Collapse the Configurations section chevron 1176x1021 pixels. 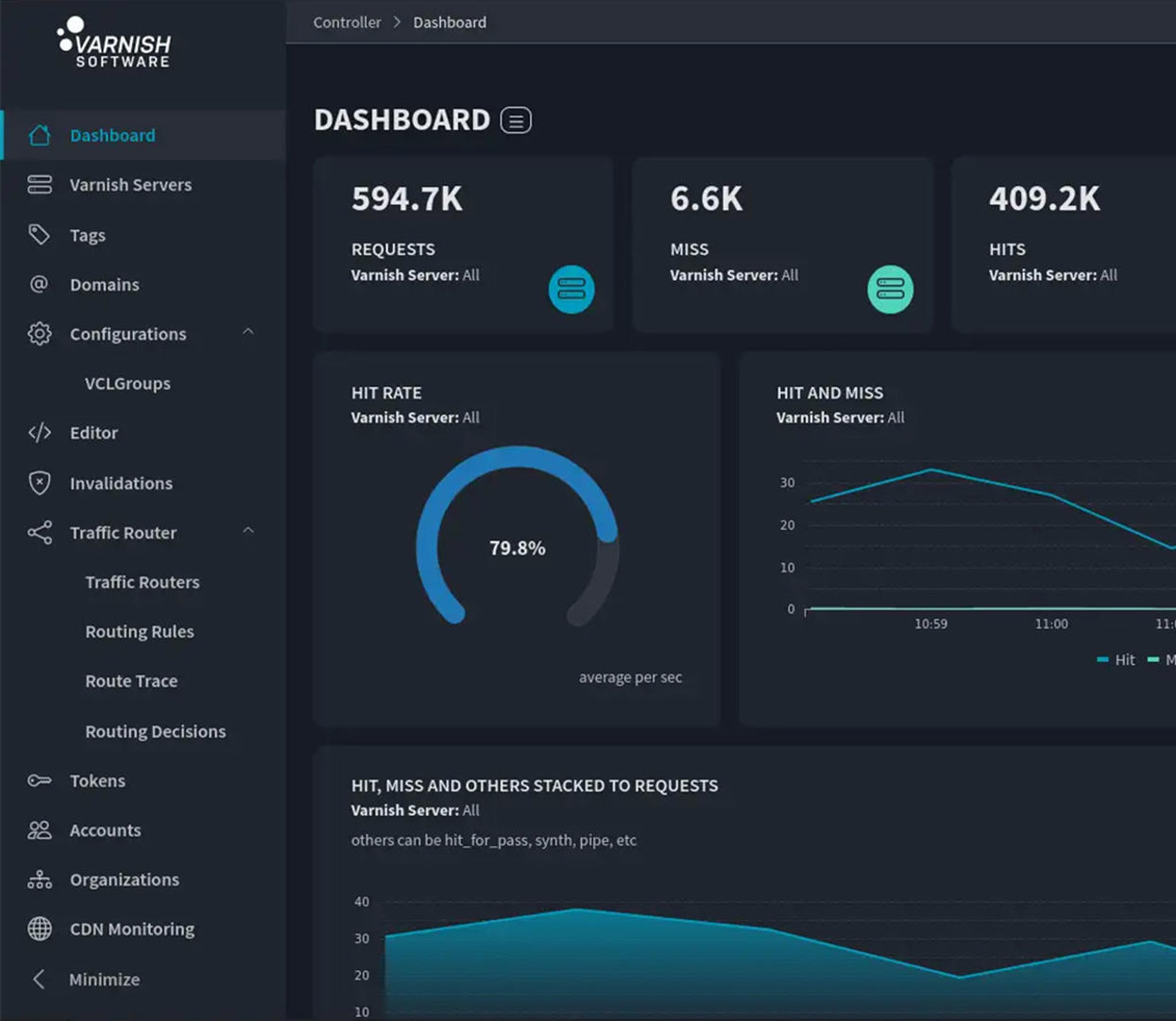248,332
